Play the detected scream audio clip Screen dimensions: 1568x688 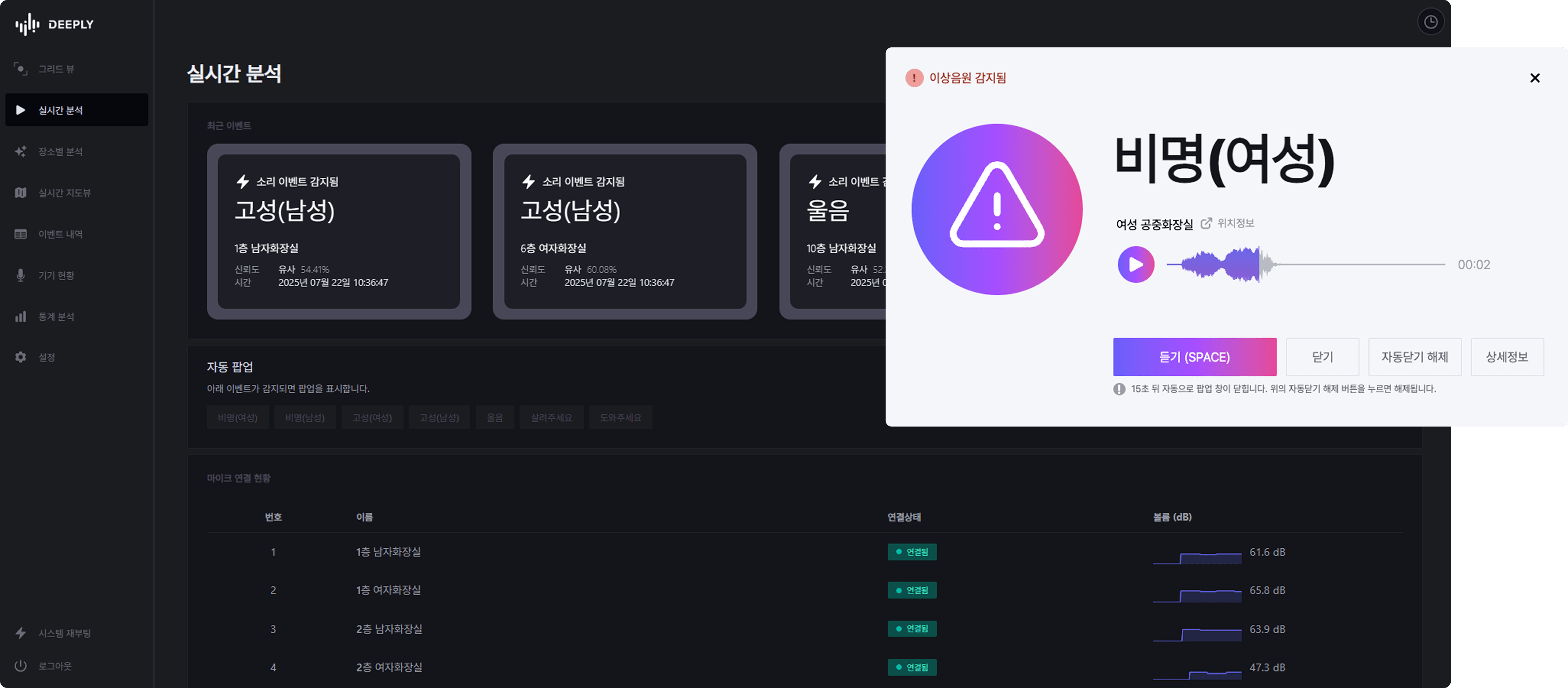click(x=1135, y=265)
